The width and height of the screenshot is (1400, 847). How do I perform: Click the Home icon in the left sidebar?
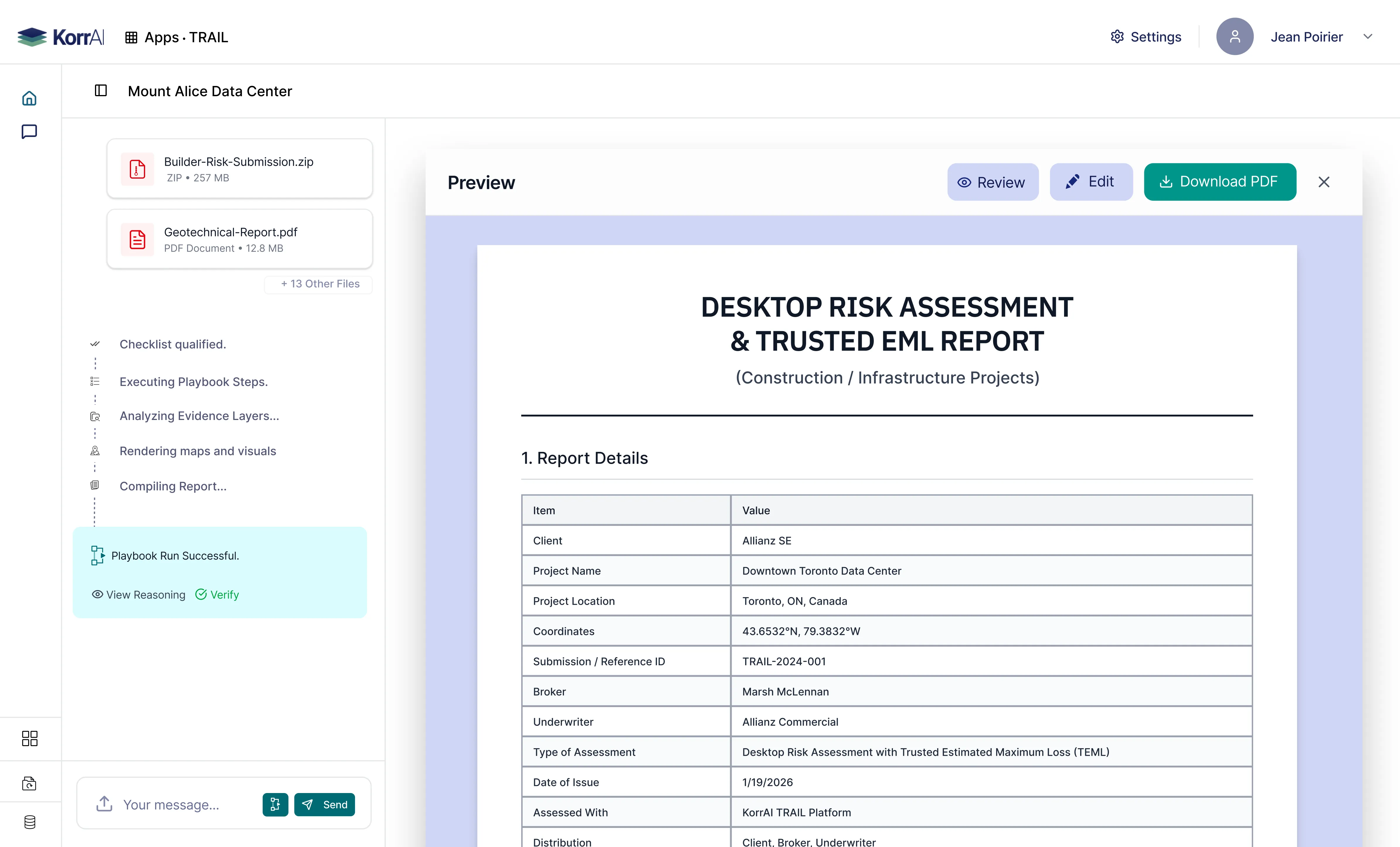pos(30,98)
